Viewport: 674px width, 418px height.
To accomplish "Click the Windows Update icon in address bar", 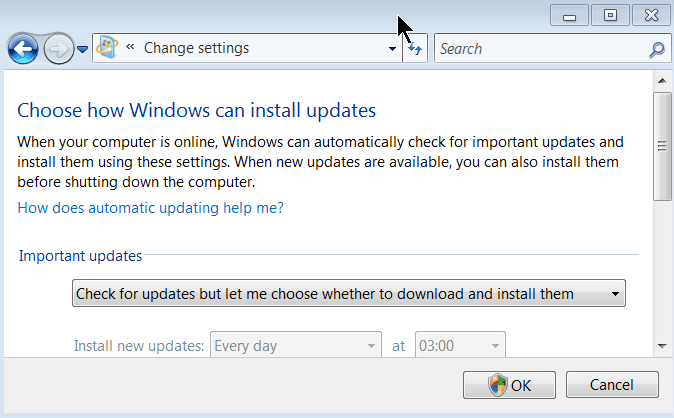I will [x=107, y=47].
